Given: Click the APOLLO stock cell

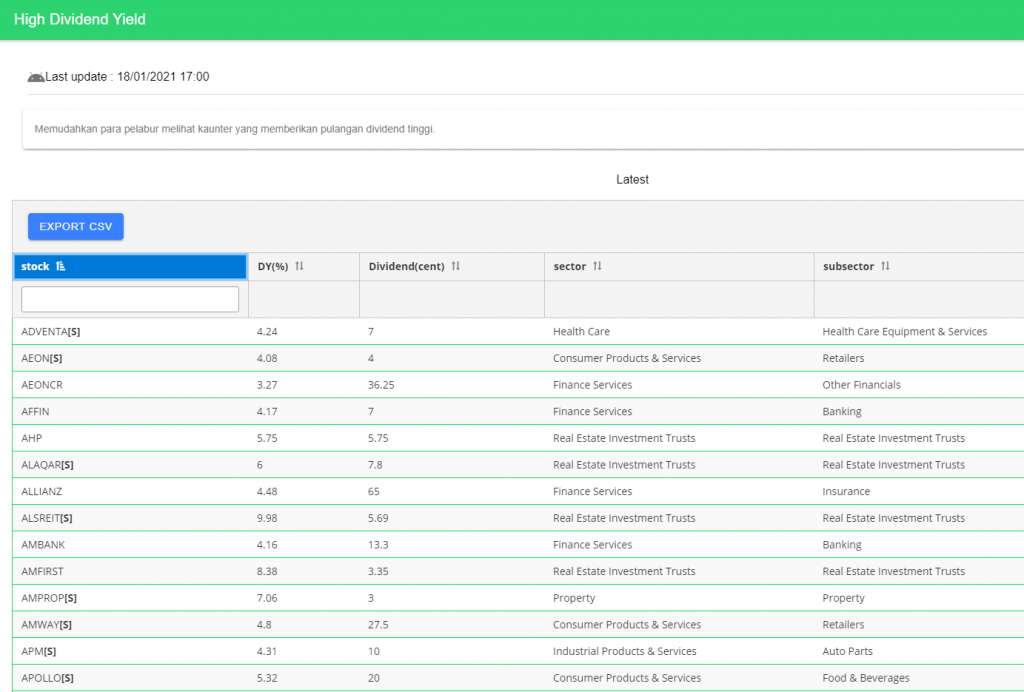Looking at the screenshot, I should pos(48,678).
